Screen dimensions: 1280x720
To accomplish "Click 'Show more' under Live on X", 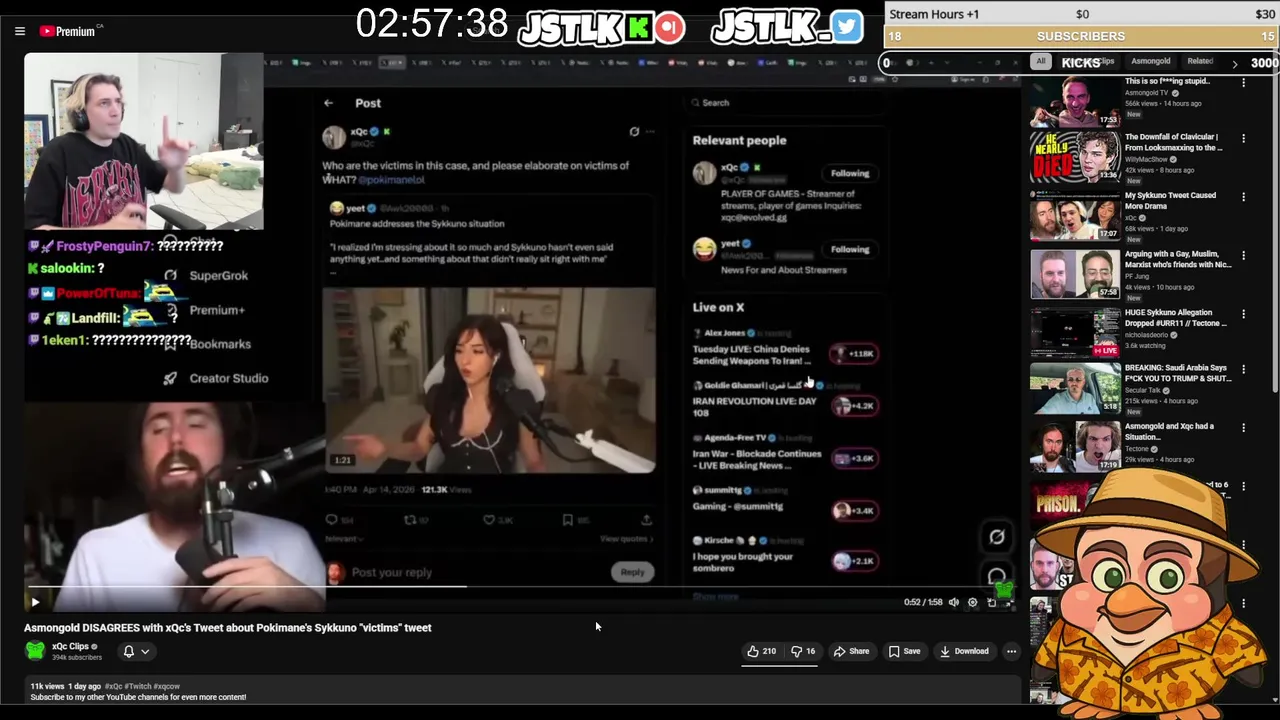I will (715, 597).
